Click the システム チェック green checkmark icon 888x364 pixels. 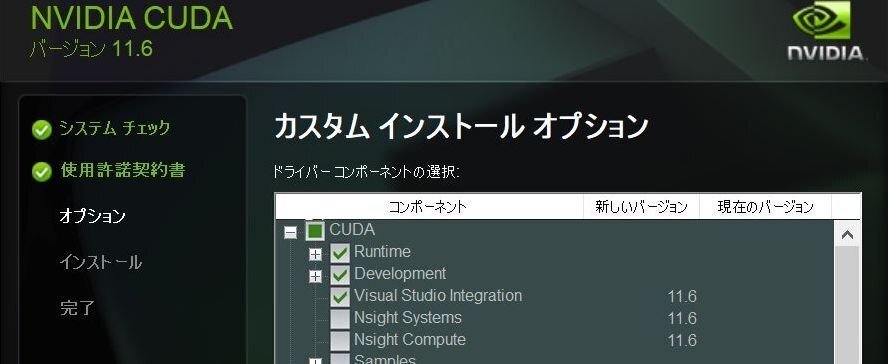(x=41, y=130)
